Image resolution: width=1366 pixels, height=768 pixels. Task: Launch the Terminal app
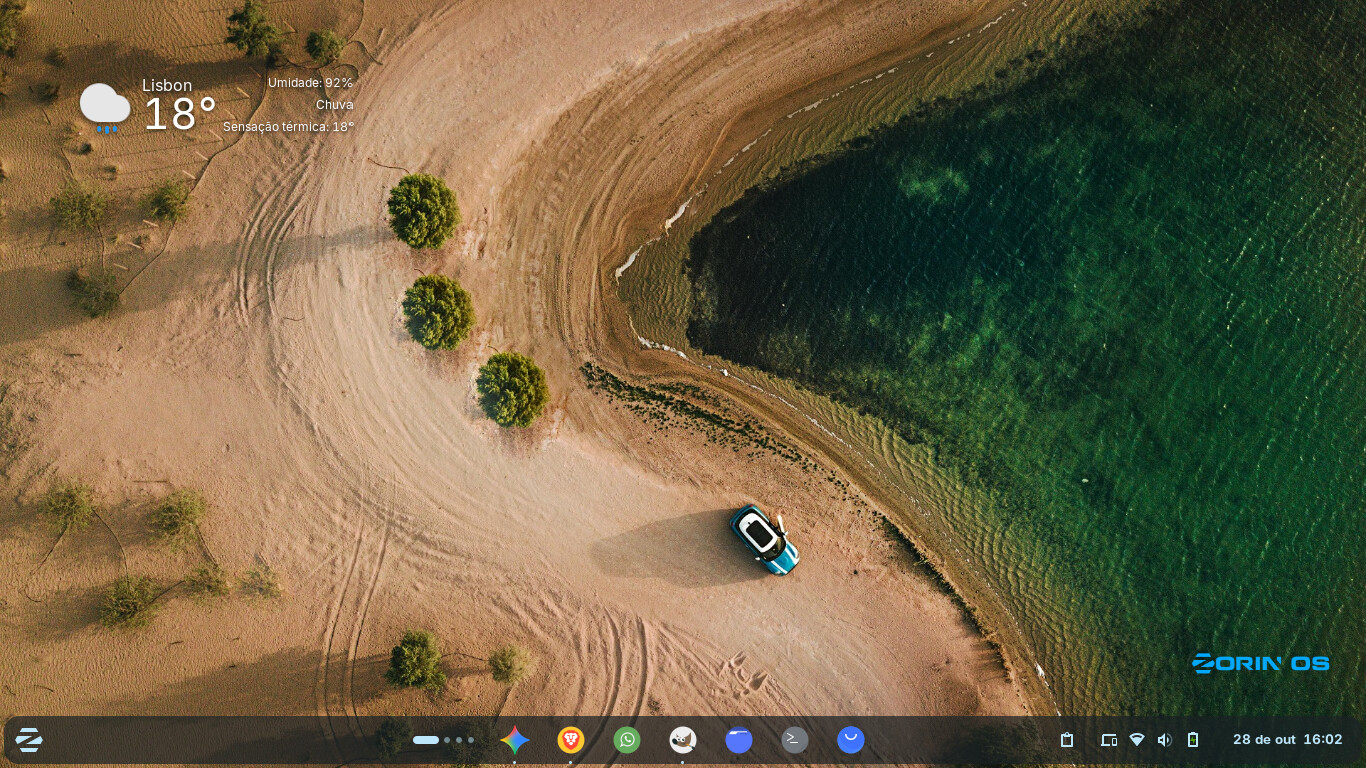click(x=795, y=740)
